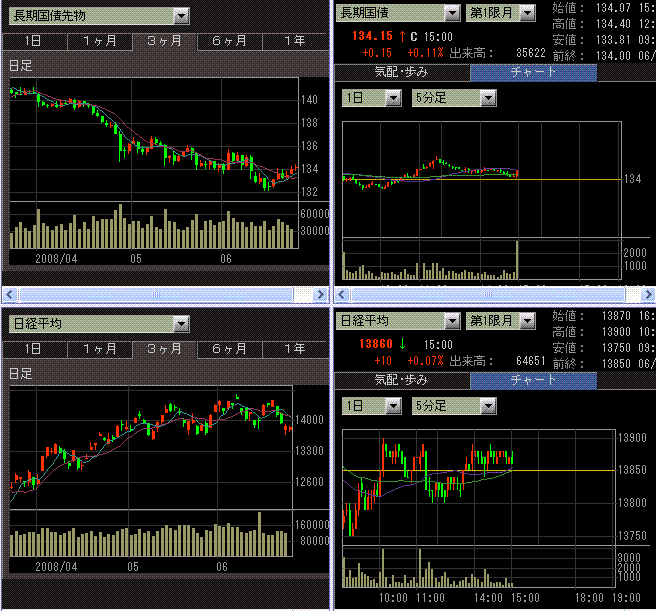656x611 pixels.
Task: Click scrollbar thumb under 長期国債 intraday chart
Action: 488,294
